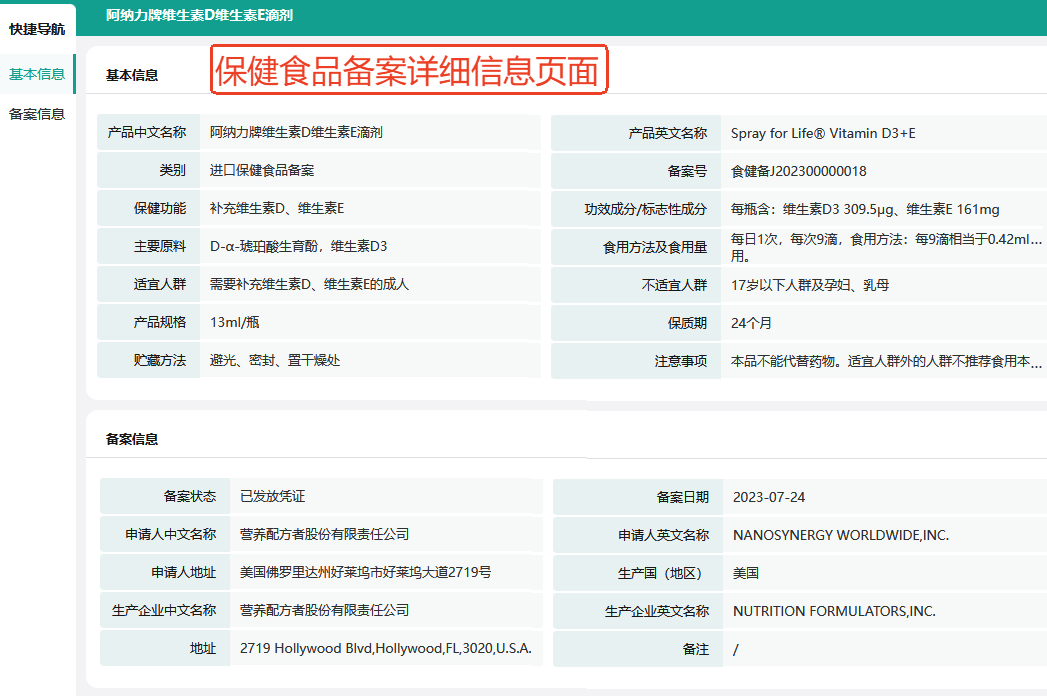Click the 备案信息 section heading in the main panel

point(132,439)
